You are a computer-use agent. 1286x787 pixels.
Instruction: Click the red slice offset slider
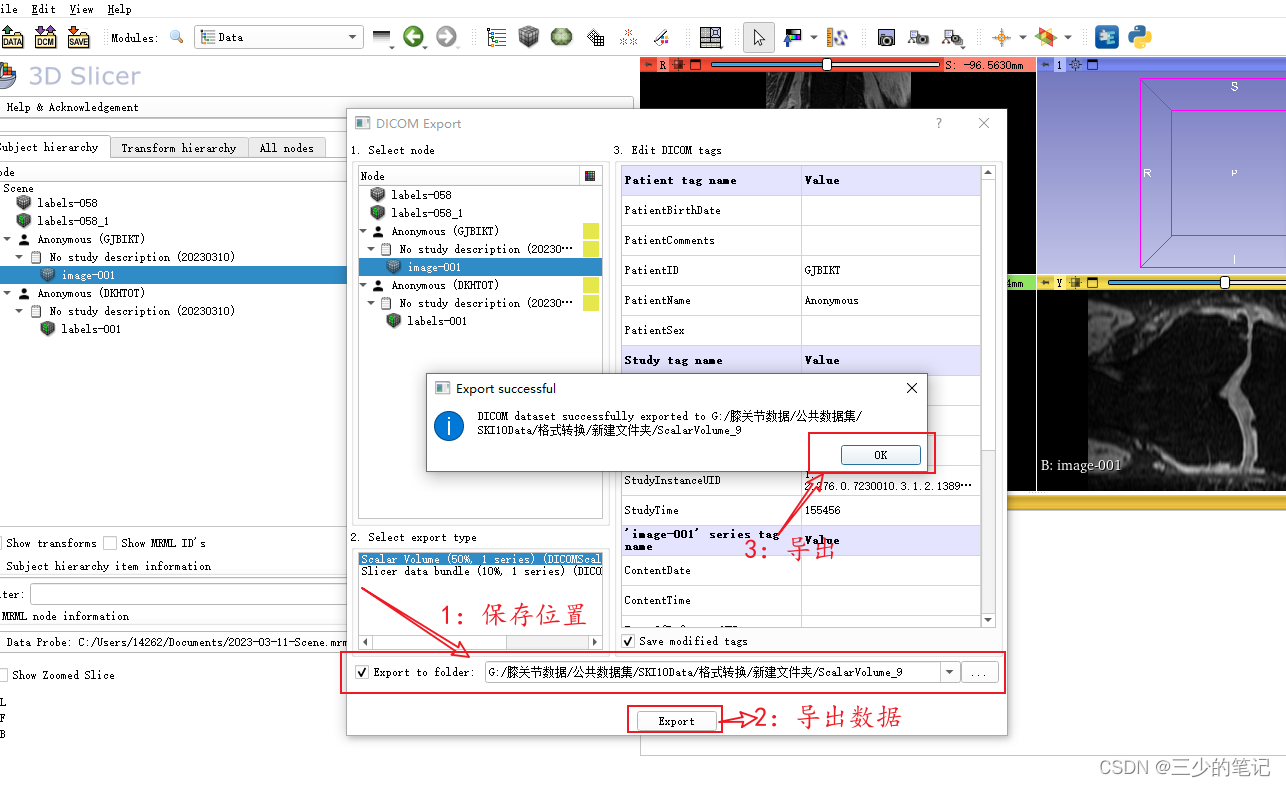coord(825,65)
